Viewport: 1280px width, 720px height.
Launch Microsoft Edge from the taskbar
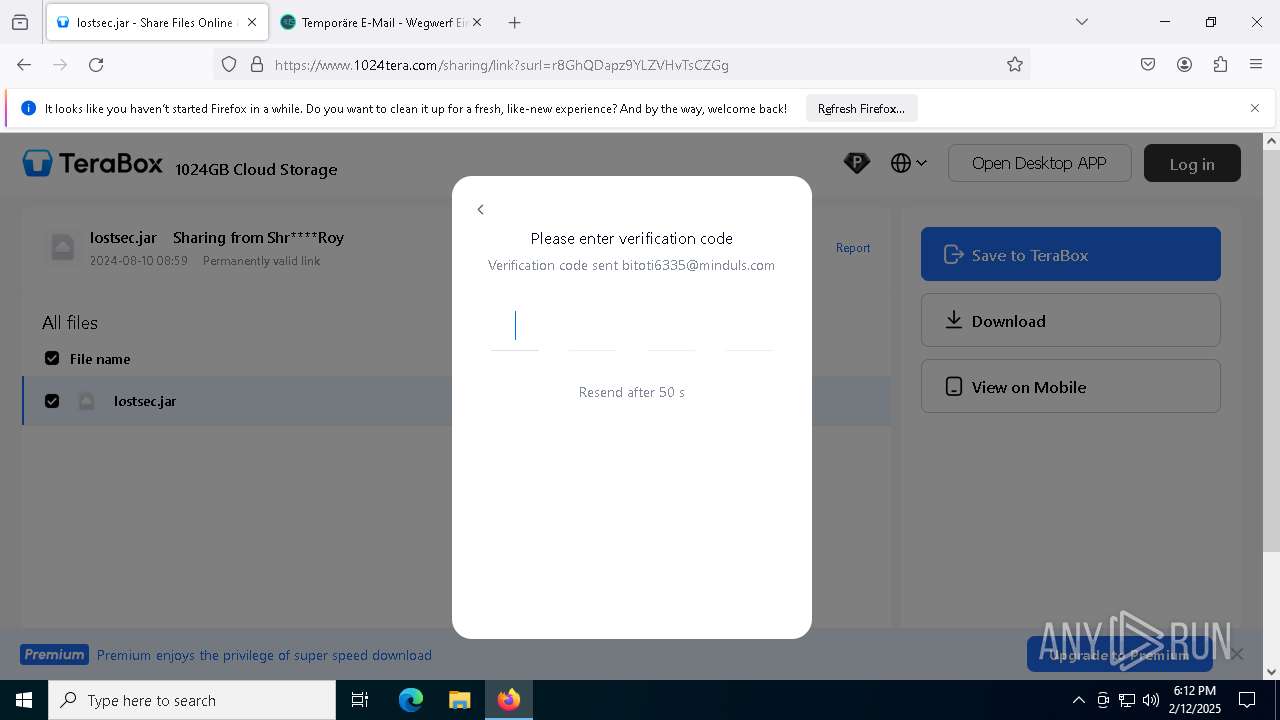point(411,700)
